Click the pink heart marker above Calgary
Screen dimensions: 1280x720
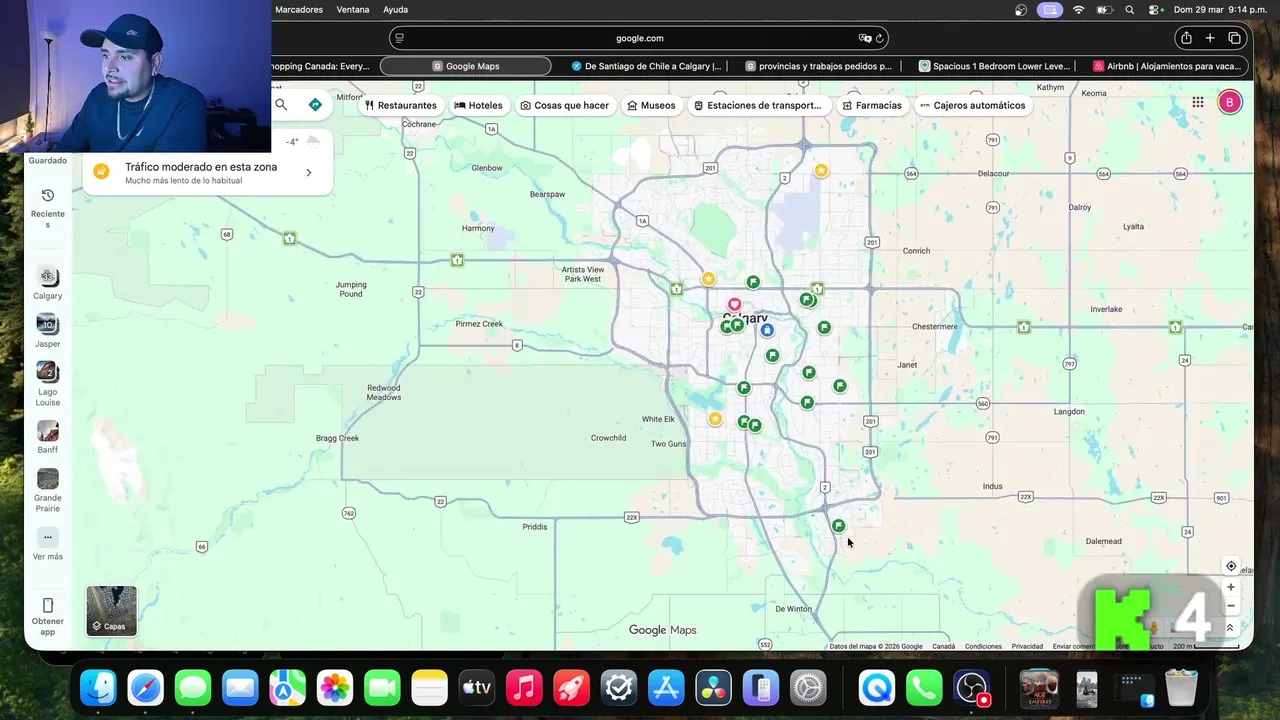[x=734, y=304]
